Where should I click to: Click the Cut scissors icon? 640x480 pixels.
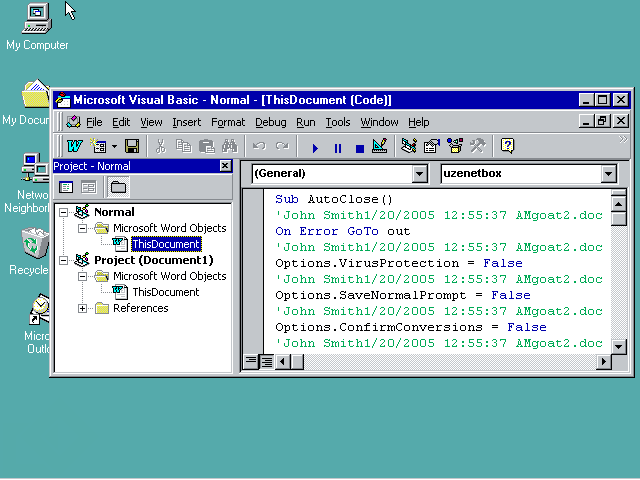click(x=160, y=146)
